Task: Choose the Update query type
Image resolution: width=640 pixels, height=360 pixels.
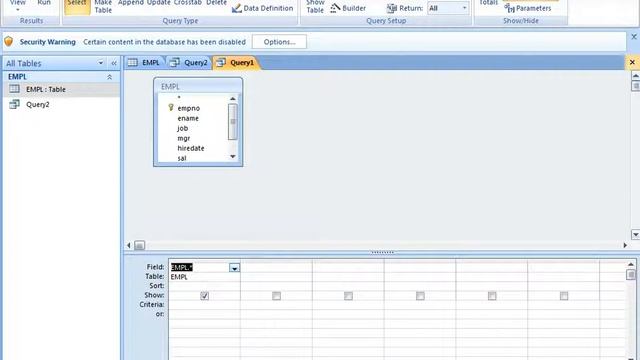Action: pyautogui.click(x=159, y=2)
